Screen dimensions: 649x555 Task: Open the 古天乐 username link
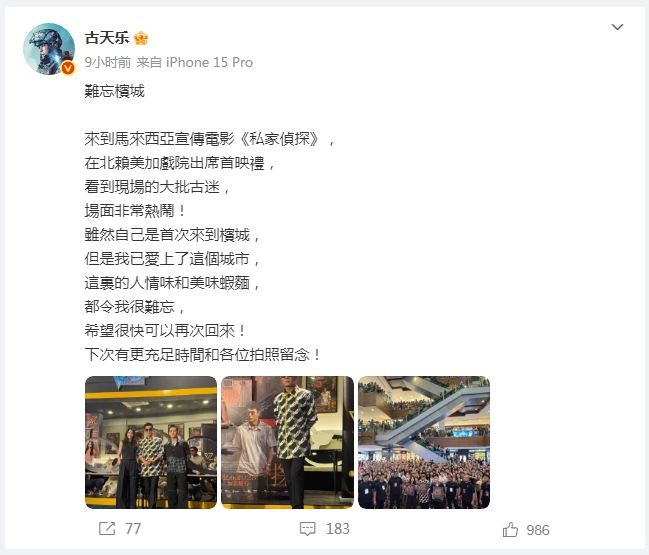tap(107, 38)
